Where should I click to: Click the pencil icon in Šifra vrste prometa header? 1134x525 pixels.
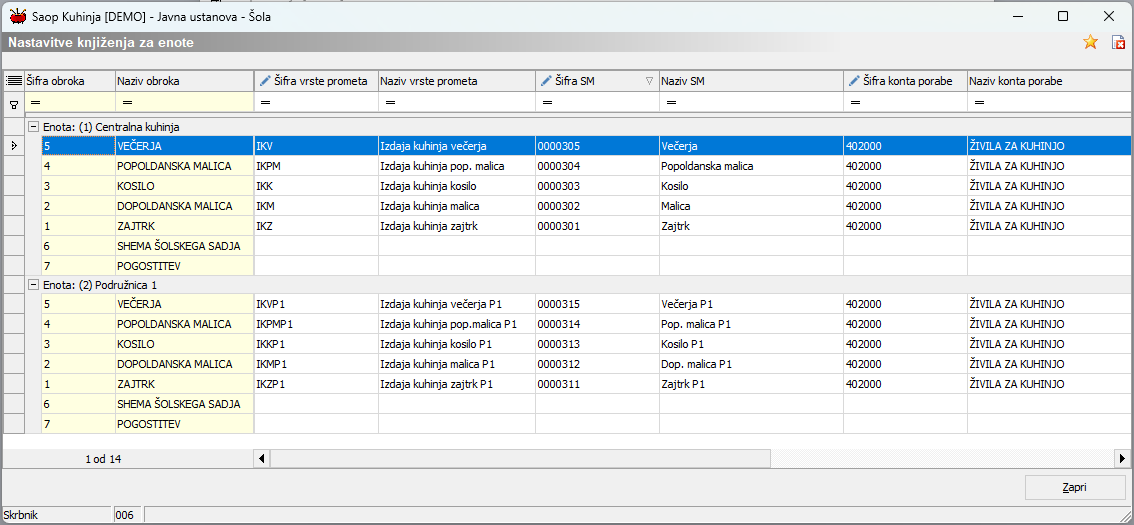(265, 81)
